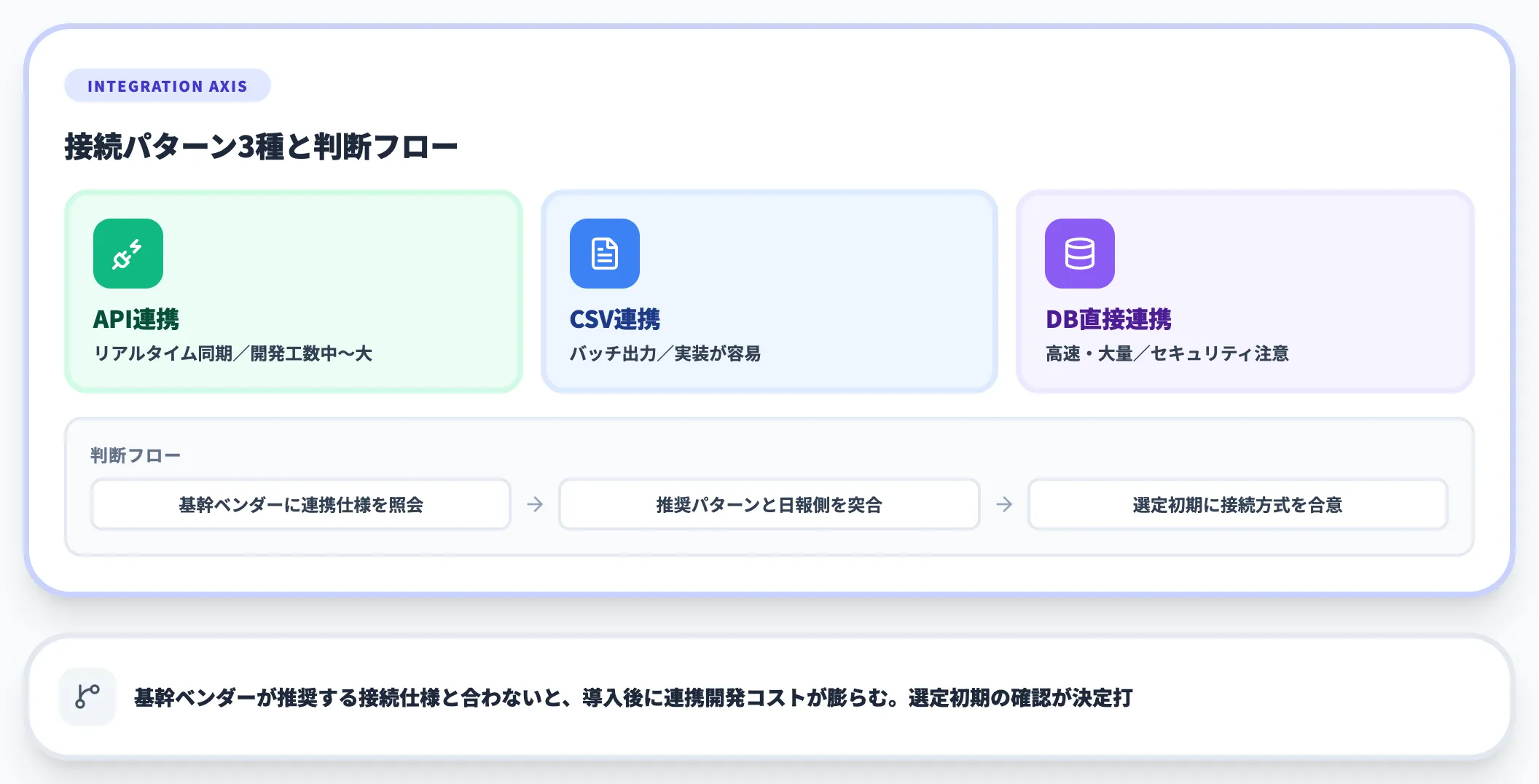This screenshot has height=784, width=1539.
Task: Select the API連携 card
Action: click(x=294, y=291)
